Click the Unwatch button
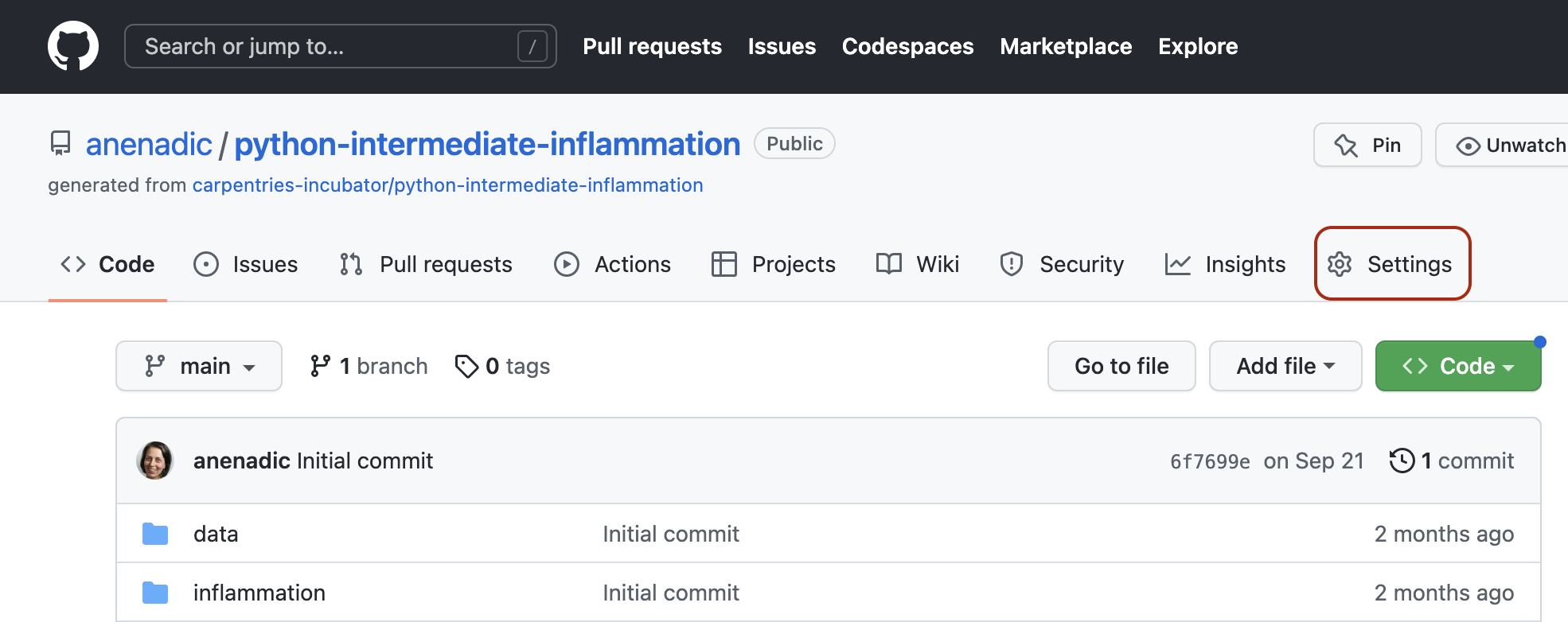This screenshot has width=1568, height=622. click(x=1502, y=145)
